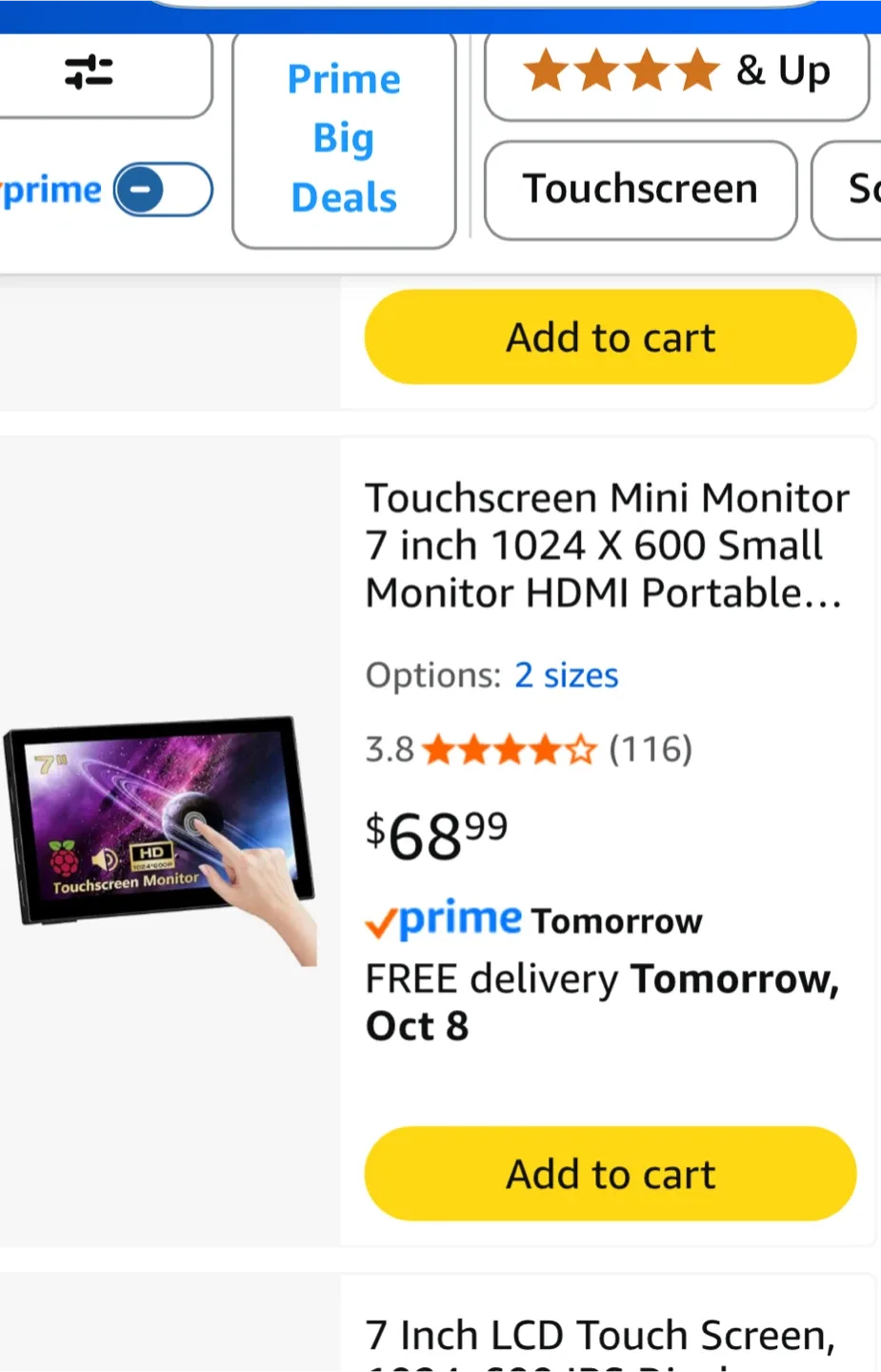
Task: Open the 3.8 star rating stars
Action: [510, 750]
